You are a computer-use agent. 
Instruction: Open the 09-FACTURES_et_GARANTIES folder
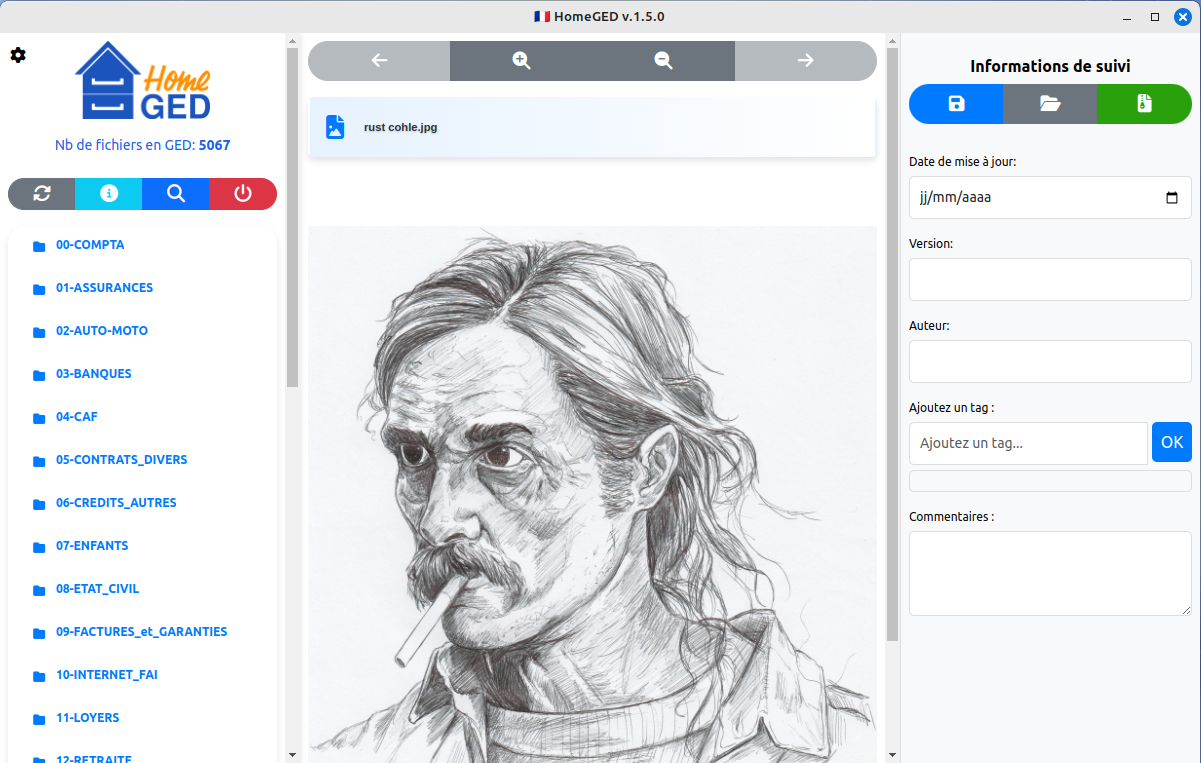141,632
